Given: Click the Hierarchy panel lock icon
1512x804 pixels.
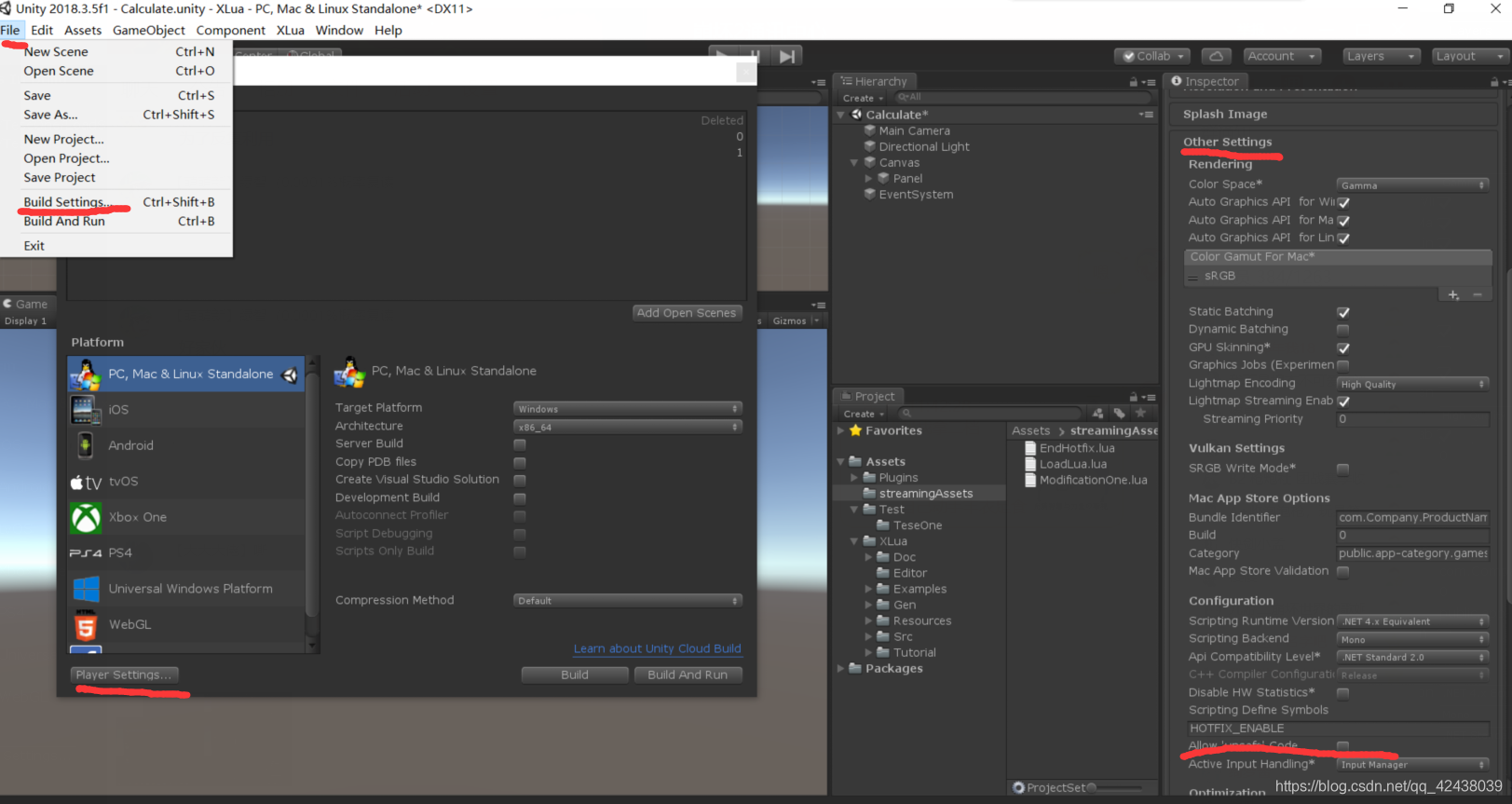Looking at the screenshot, I should 1134,82.
